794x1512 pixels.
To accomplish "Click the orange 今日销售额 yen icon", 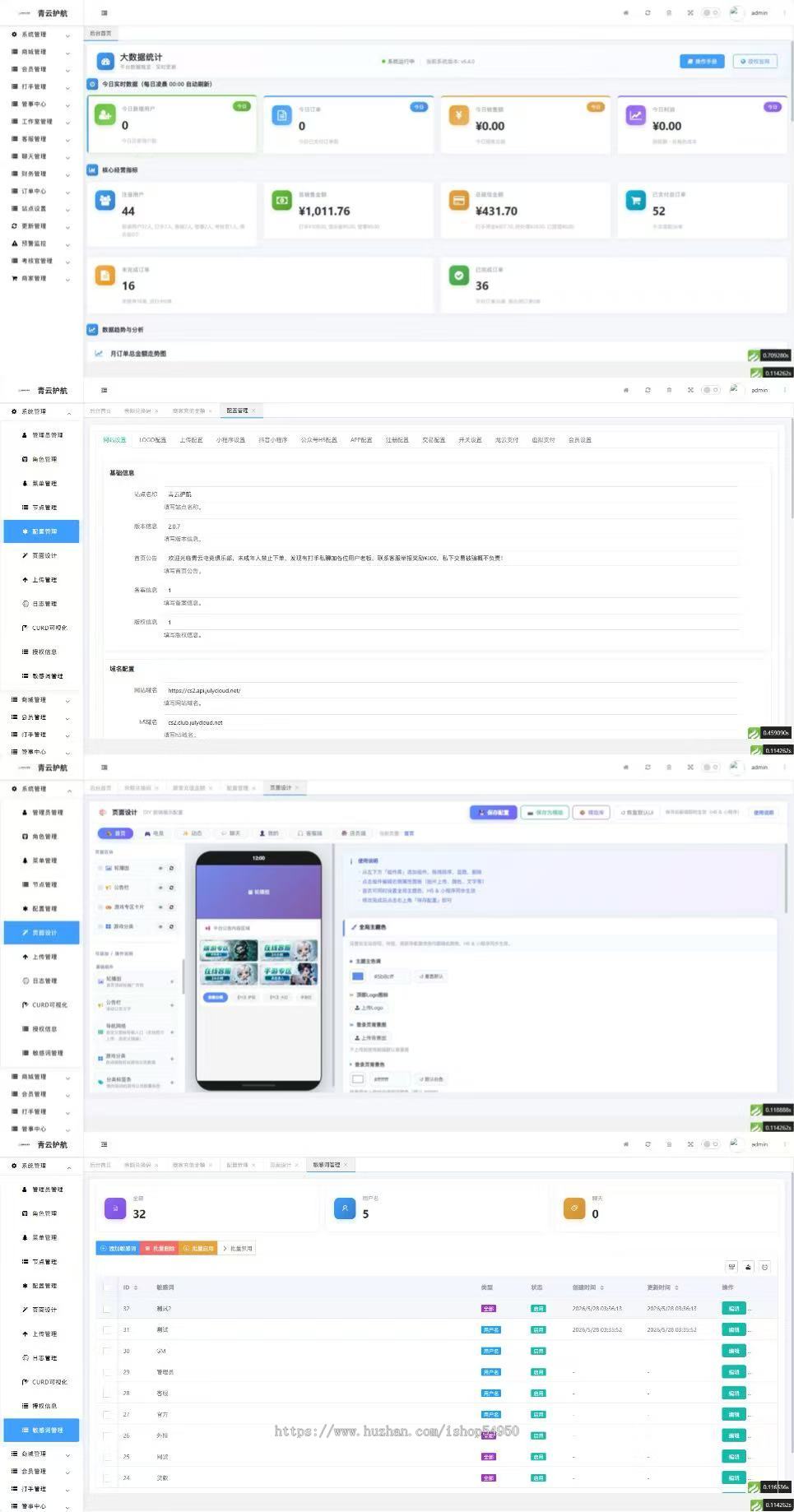I will click(x=459, y=115).
